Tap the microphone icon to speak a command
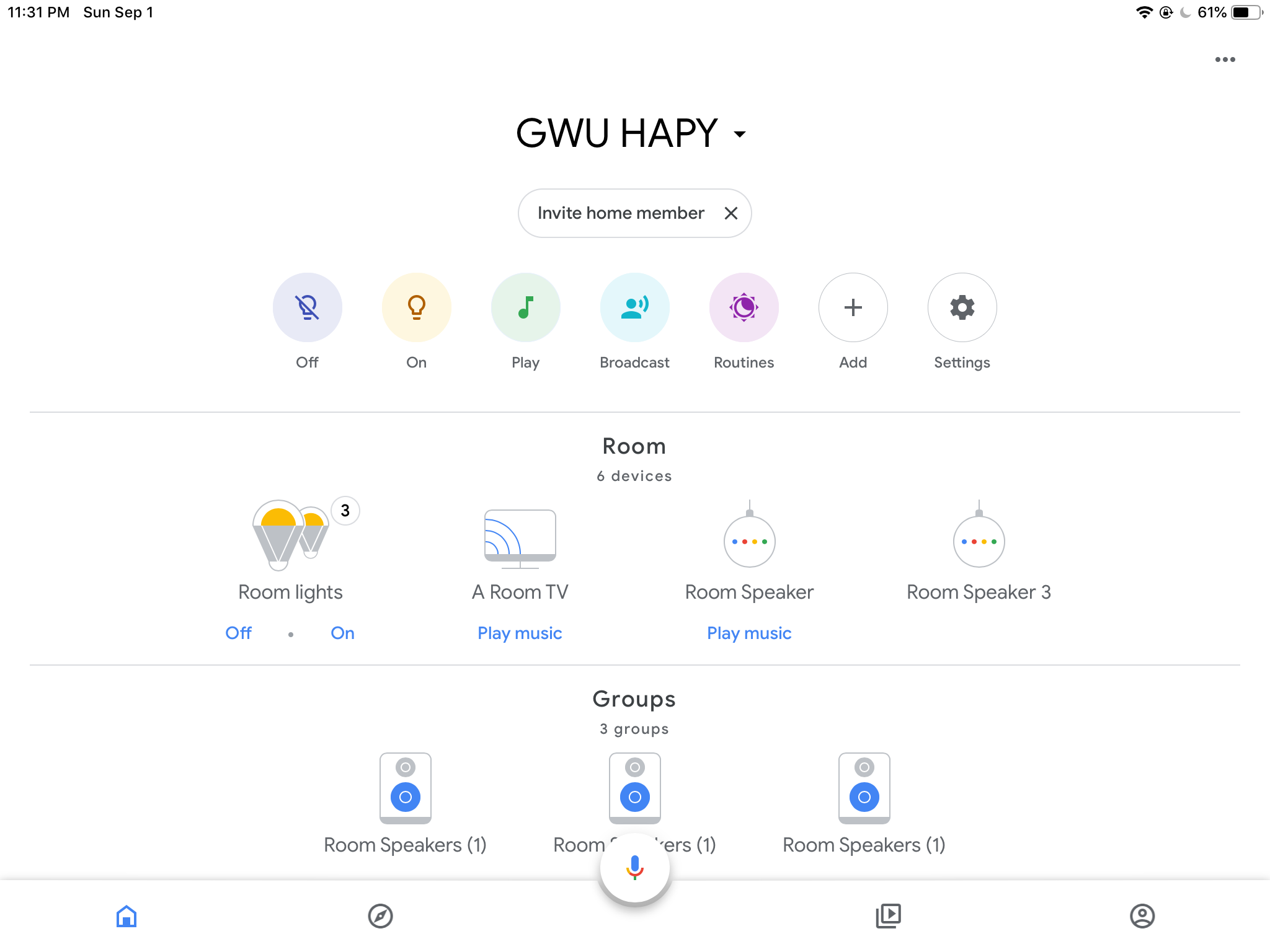 [x=635, y=869]
